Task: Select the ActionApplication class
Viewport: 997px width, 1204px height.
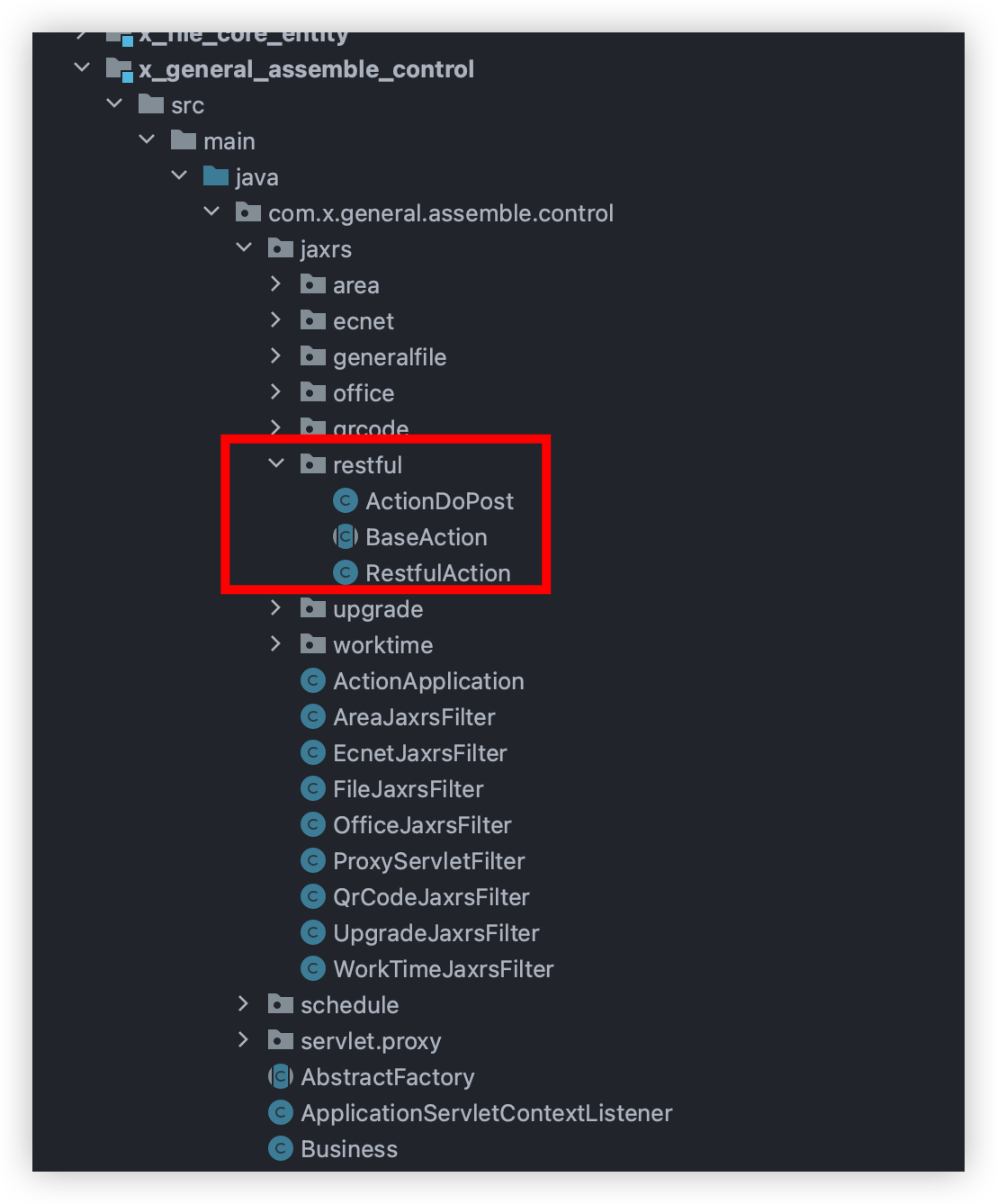Action: [x=428, y=681]
